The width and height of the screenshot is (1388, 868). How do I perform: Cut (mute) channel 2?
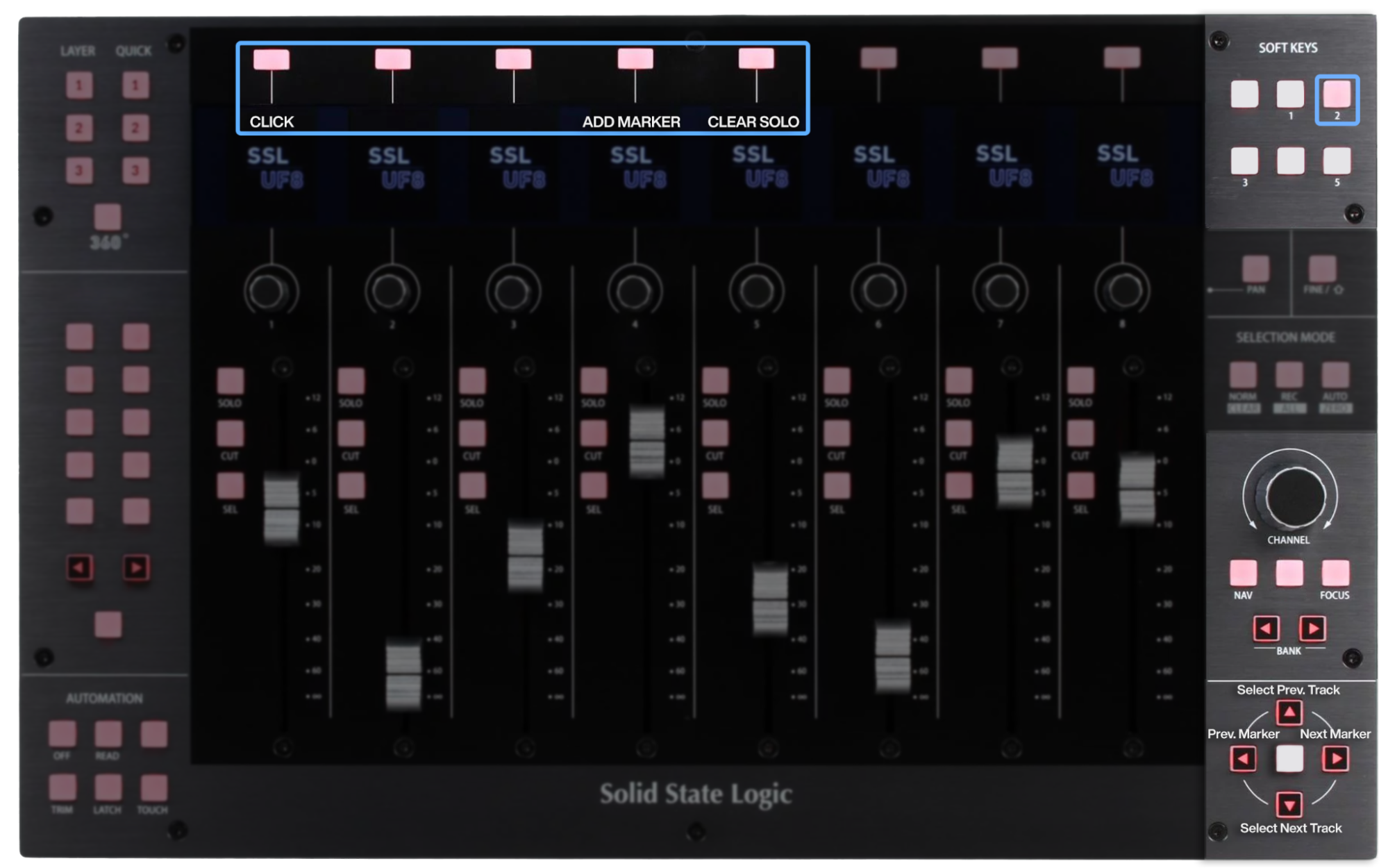[x=351, y=433]
